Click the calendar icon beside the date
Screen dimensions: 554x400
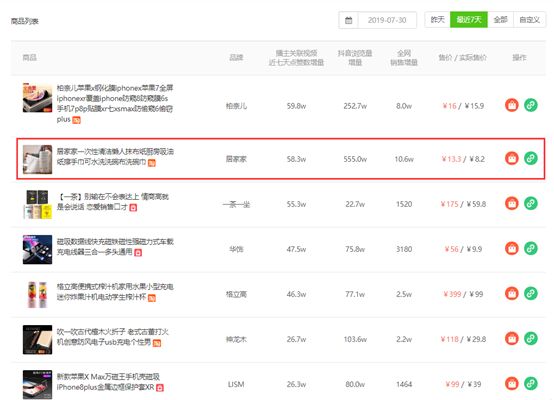348,20
